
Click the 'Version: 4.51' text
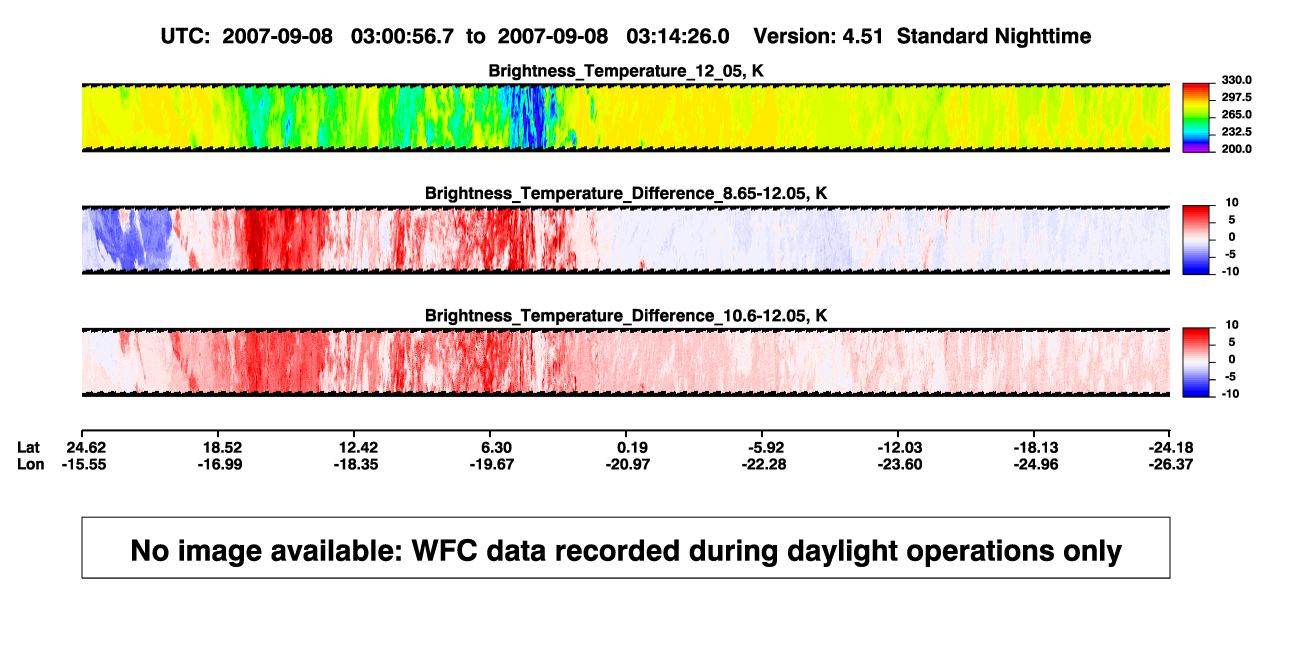tap(819, 36)
